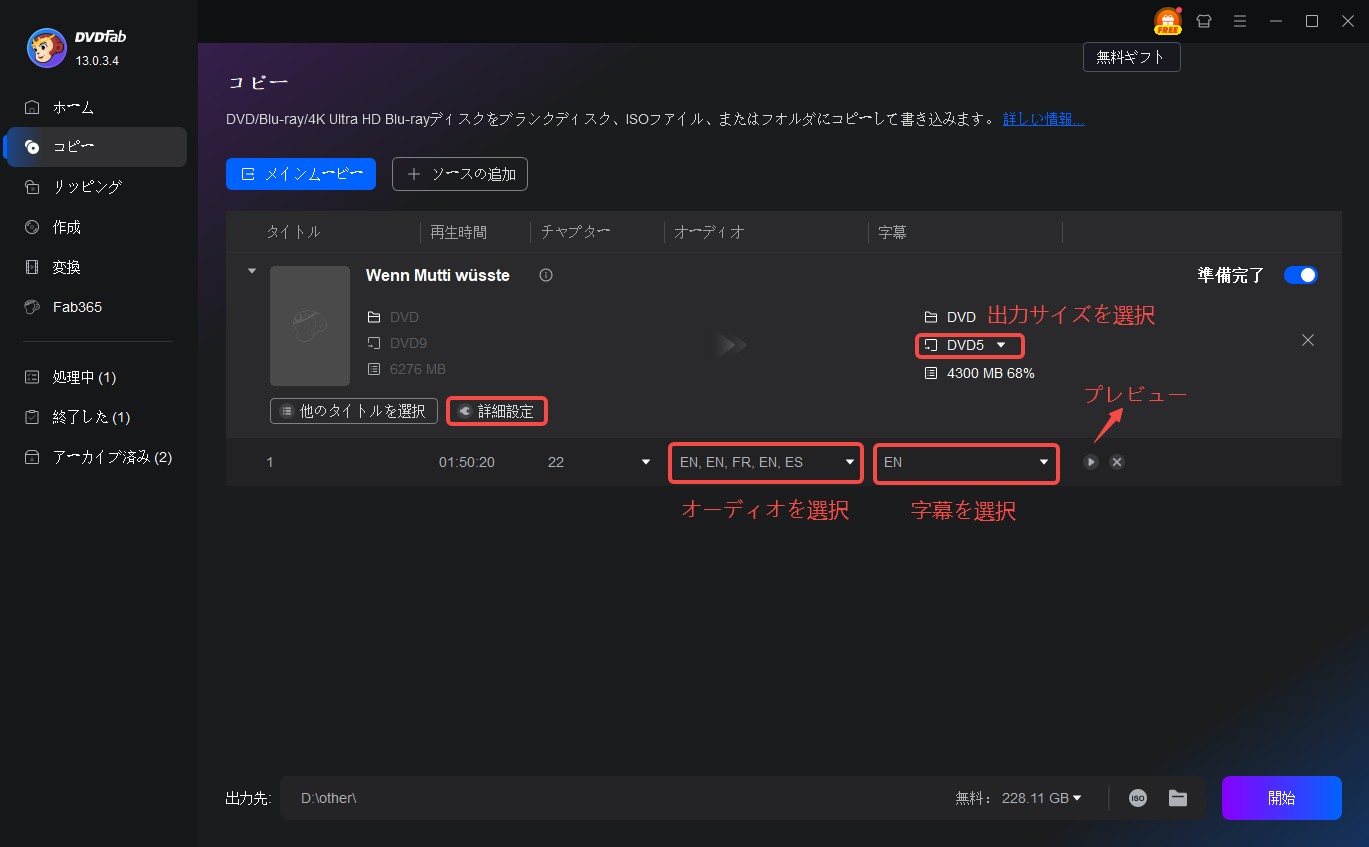1369x847 pixels.
Task: Click the DVDFab monkey logo
Action: pyautogui.click(x=46, y=47)
